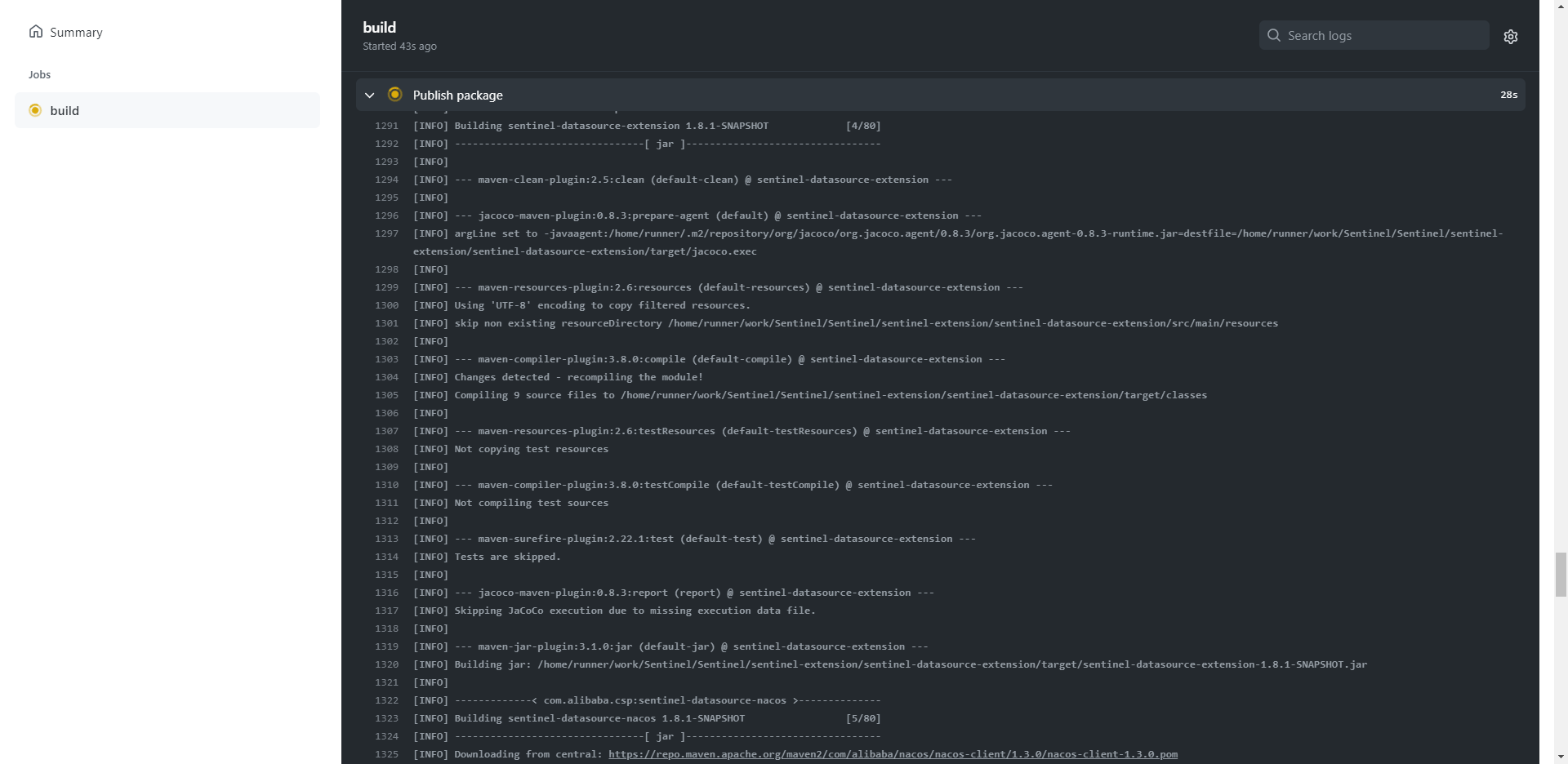Click log line number 1314
1568x764 pixels.
pos(386,557)
